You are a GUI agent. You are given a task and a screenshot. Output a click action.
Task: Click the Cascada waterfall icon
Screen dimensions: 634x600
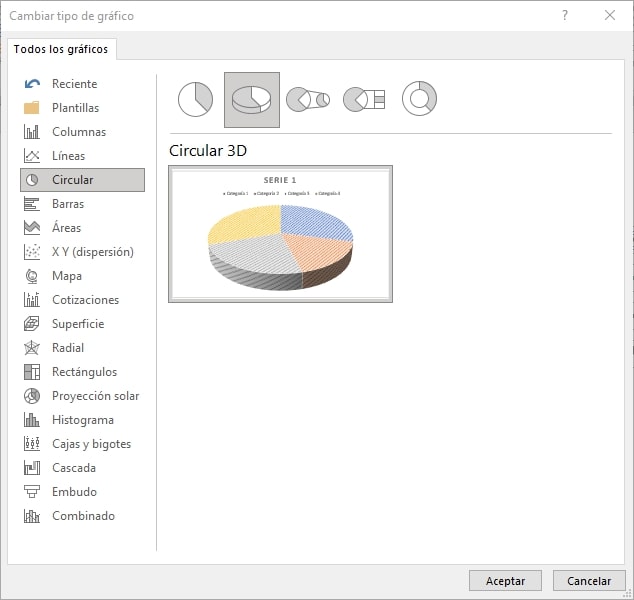tap(32, 468)
